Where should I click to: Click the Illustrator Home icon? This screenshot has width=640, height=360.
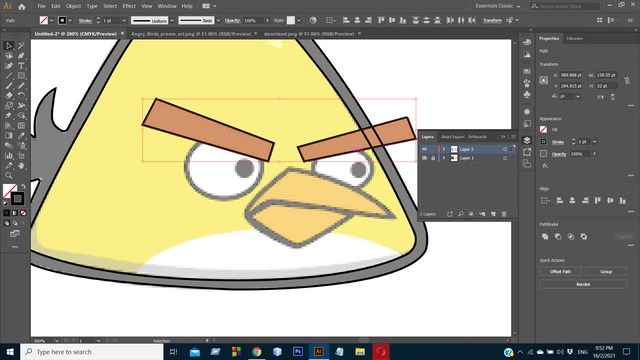[21, 6]
